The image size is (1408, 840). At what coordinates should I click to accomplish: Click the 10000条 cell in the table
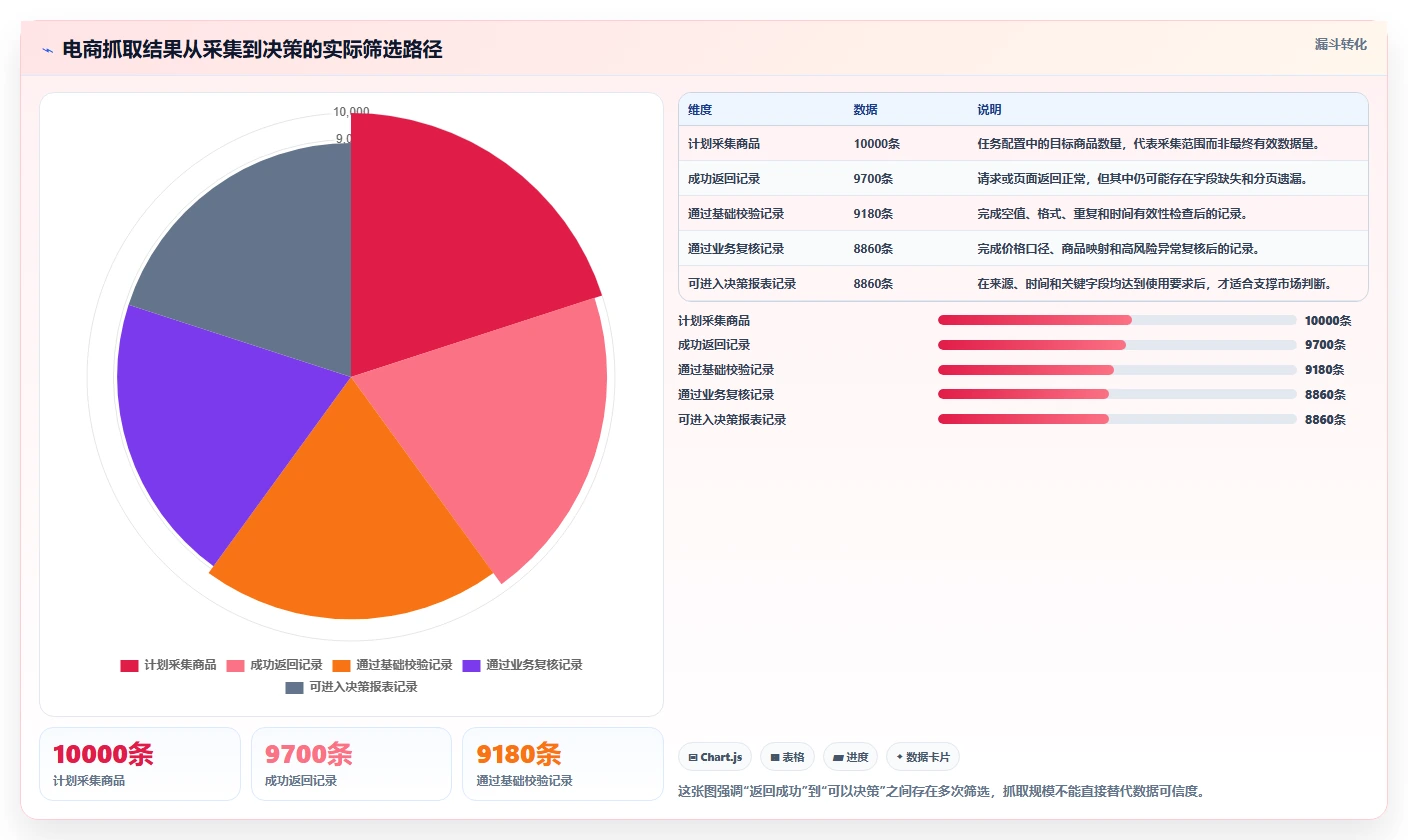tap(877, 144)
